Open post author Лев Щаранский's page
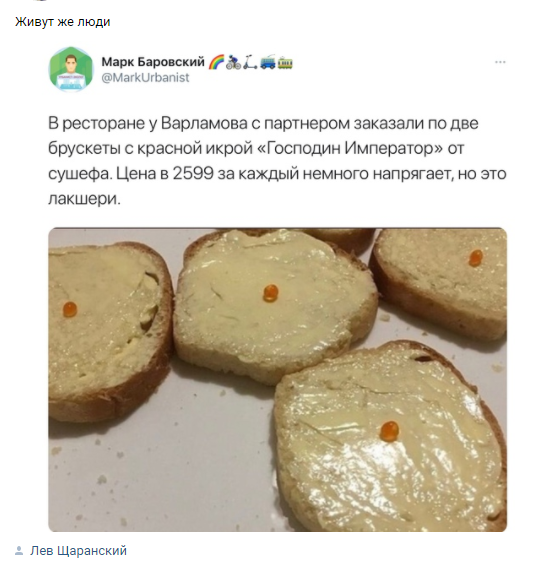 click(78, 550)
